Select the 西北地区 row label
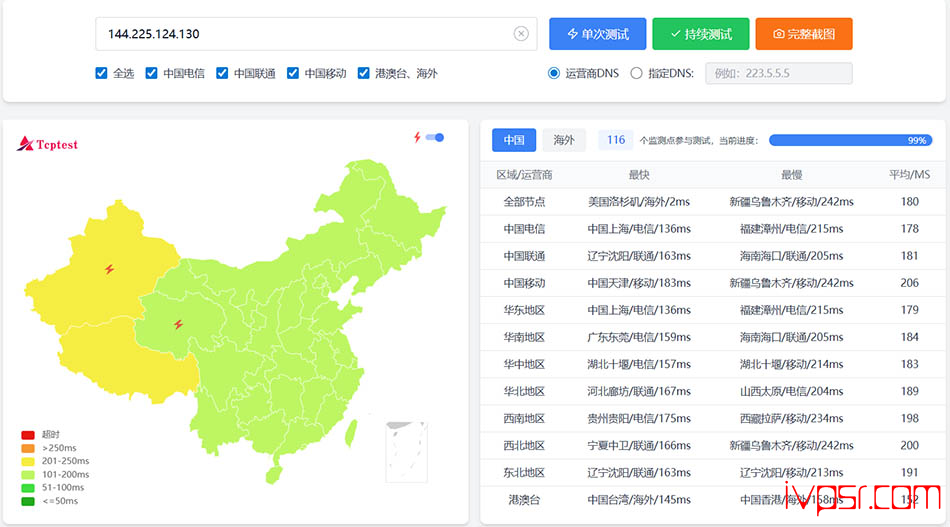This screenshot has width=950, height=527. tap(524, 446)
